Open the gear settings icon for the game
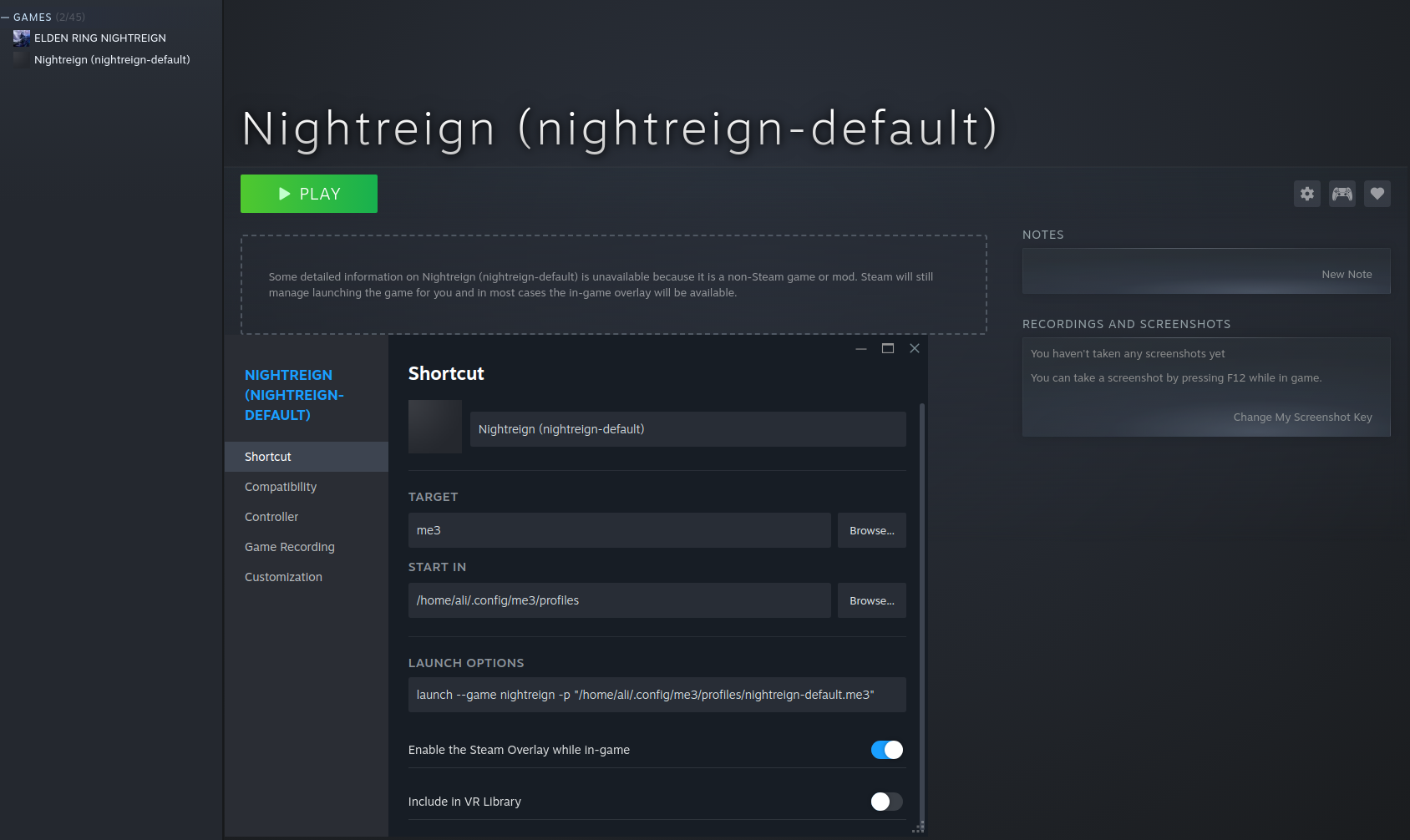Viewport: 1410px width, 840px height. coord(1307,194)
